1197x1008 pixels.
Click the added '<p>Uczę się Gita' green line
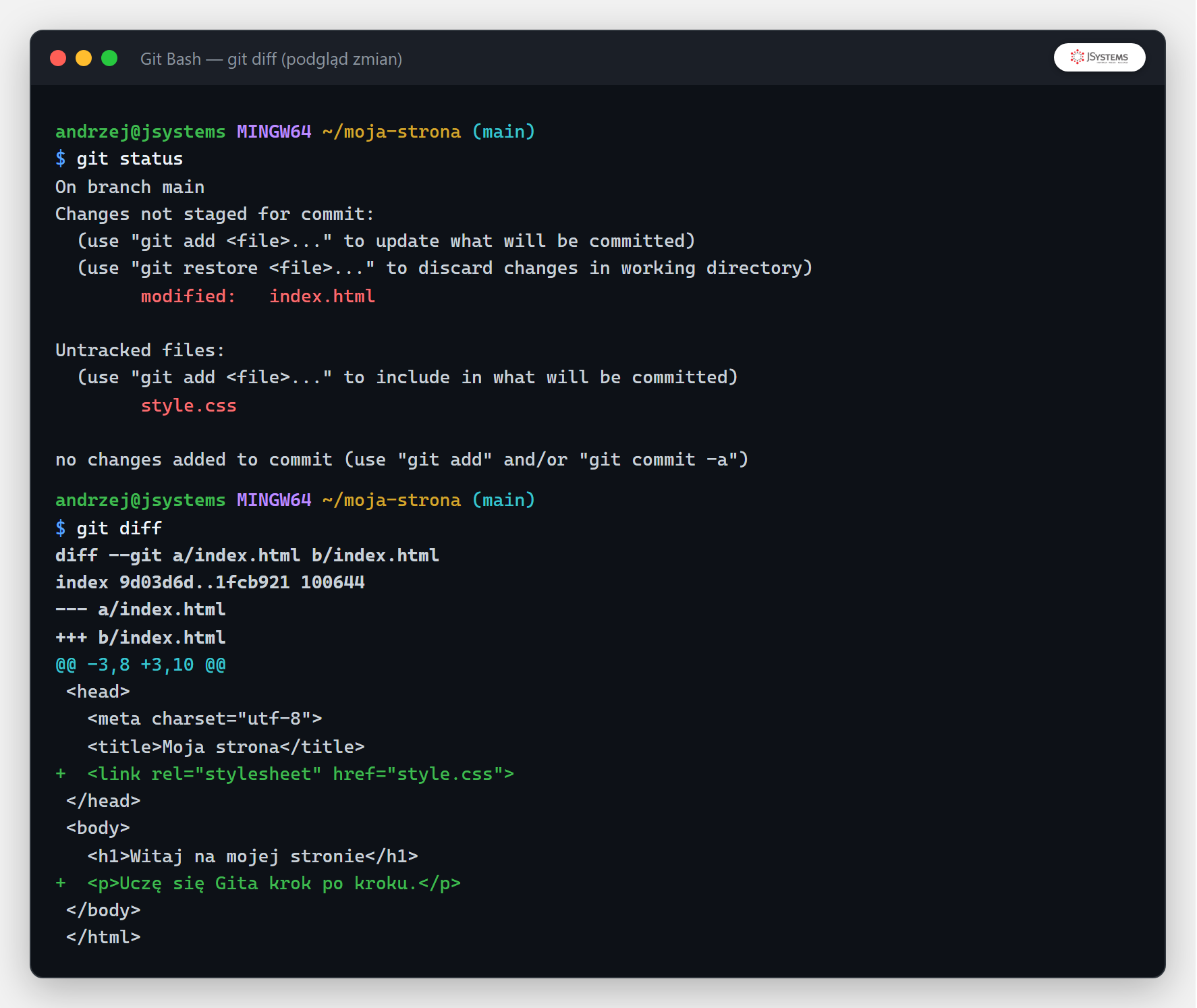258,883
